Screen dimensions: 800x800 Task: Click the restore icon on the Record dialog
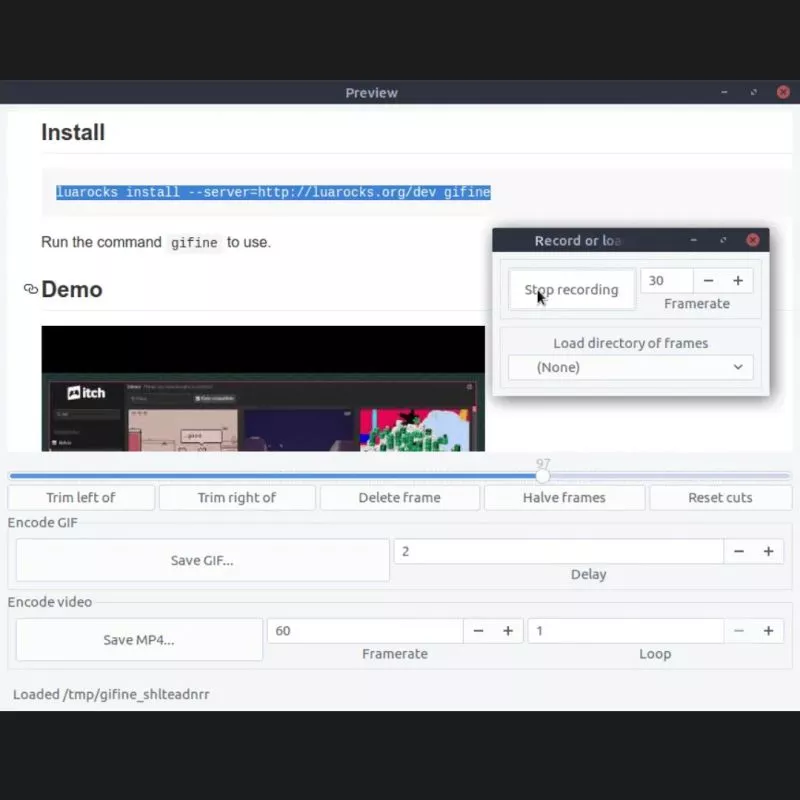[x=723, y=240]
